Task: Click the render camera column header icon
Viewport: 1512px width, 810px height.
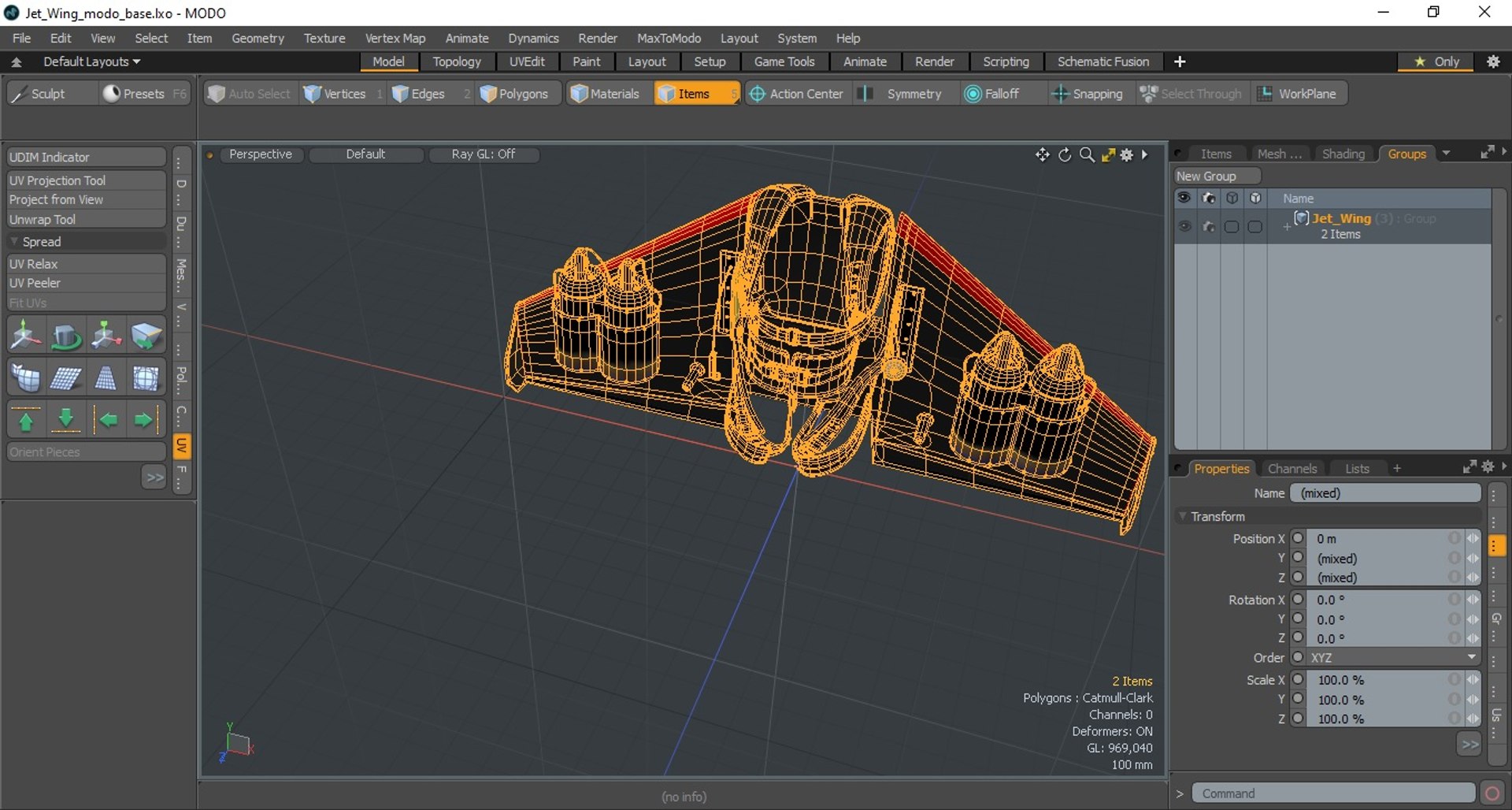Action: (1209, 199)
